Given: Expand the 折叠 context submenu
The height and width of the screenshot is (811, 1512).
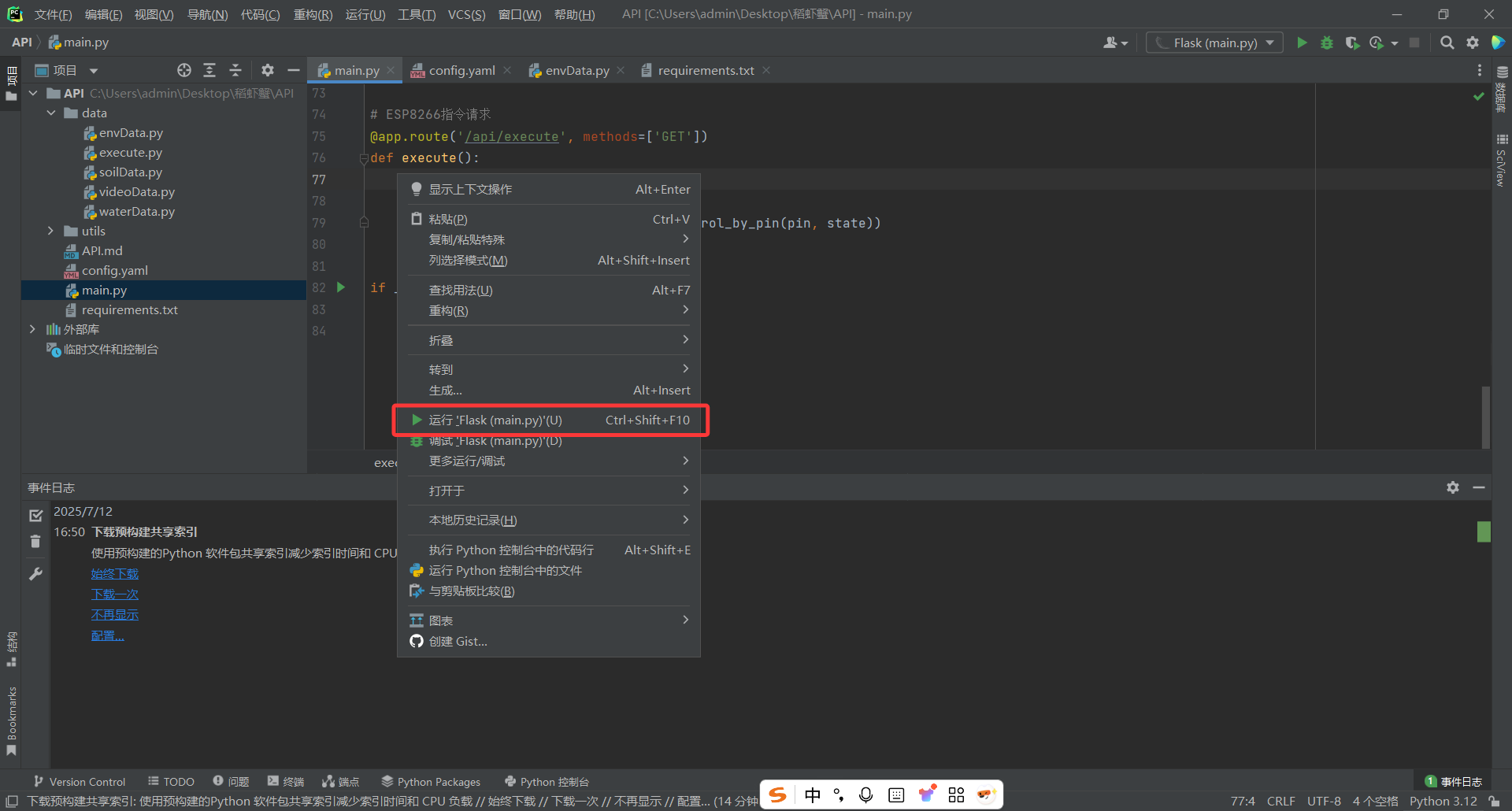Looking at the screenshot, I should pyautogui.click(x=549, y=340).
